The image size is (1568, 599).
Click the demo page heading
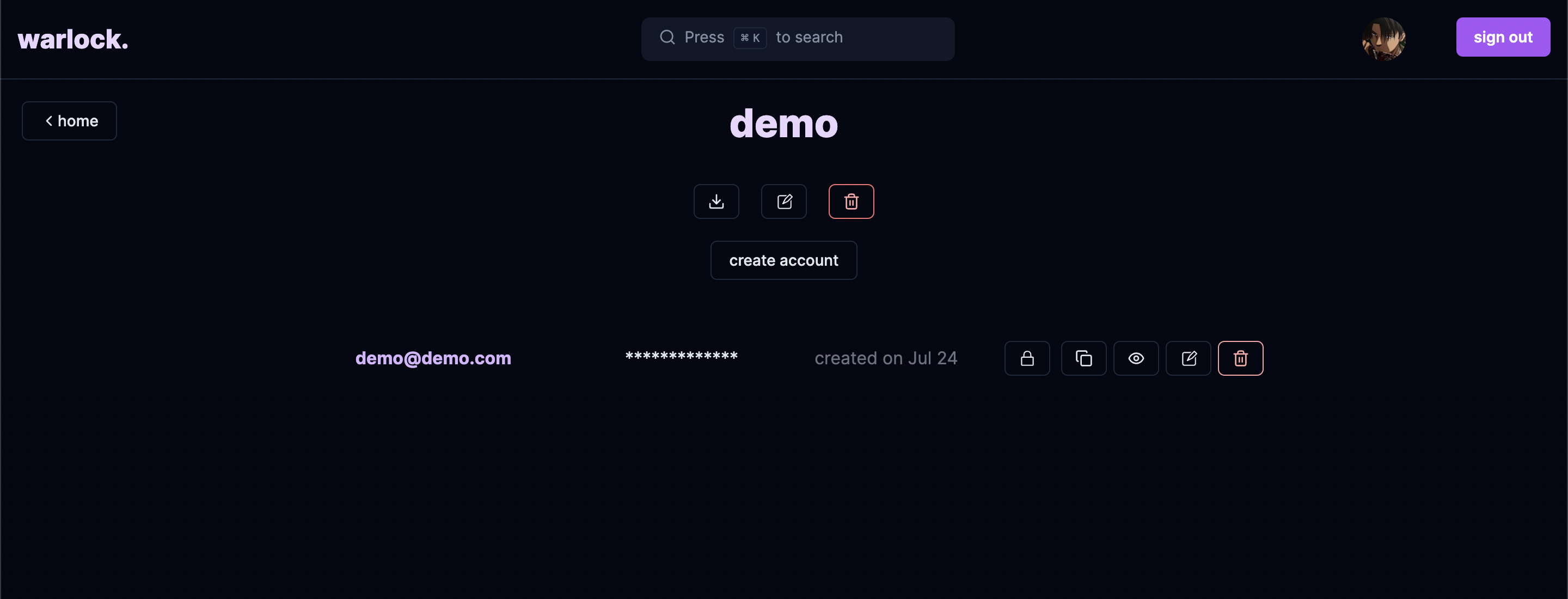[x=783, y=124]
